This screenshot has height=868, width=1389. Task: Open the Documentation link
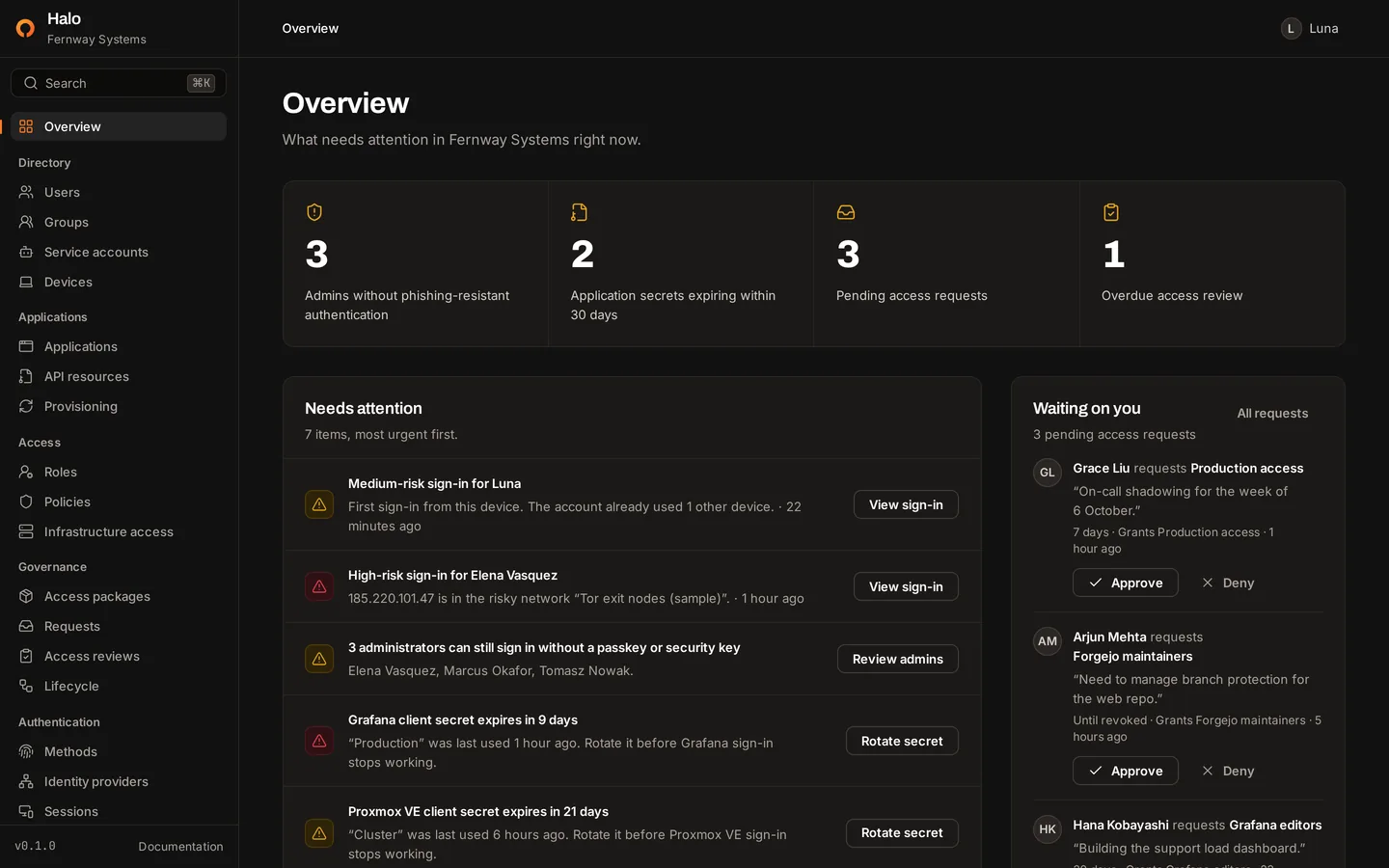tap(180, 846)
